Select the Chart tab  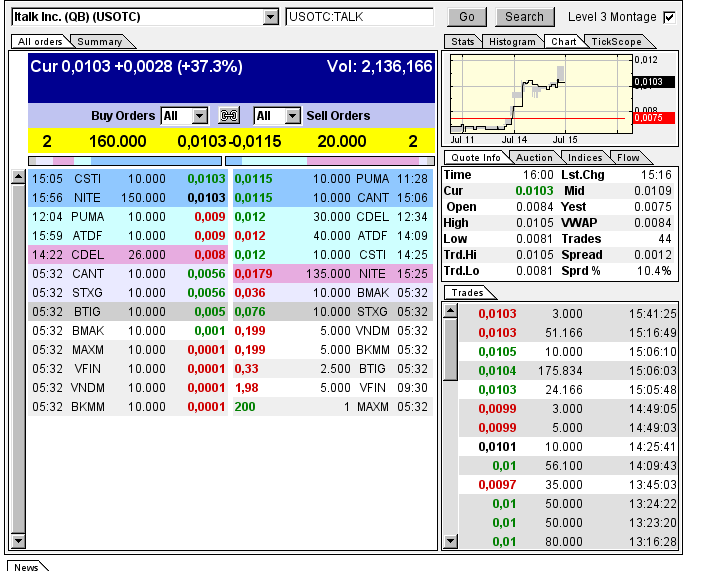click(x=564, y=41)
